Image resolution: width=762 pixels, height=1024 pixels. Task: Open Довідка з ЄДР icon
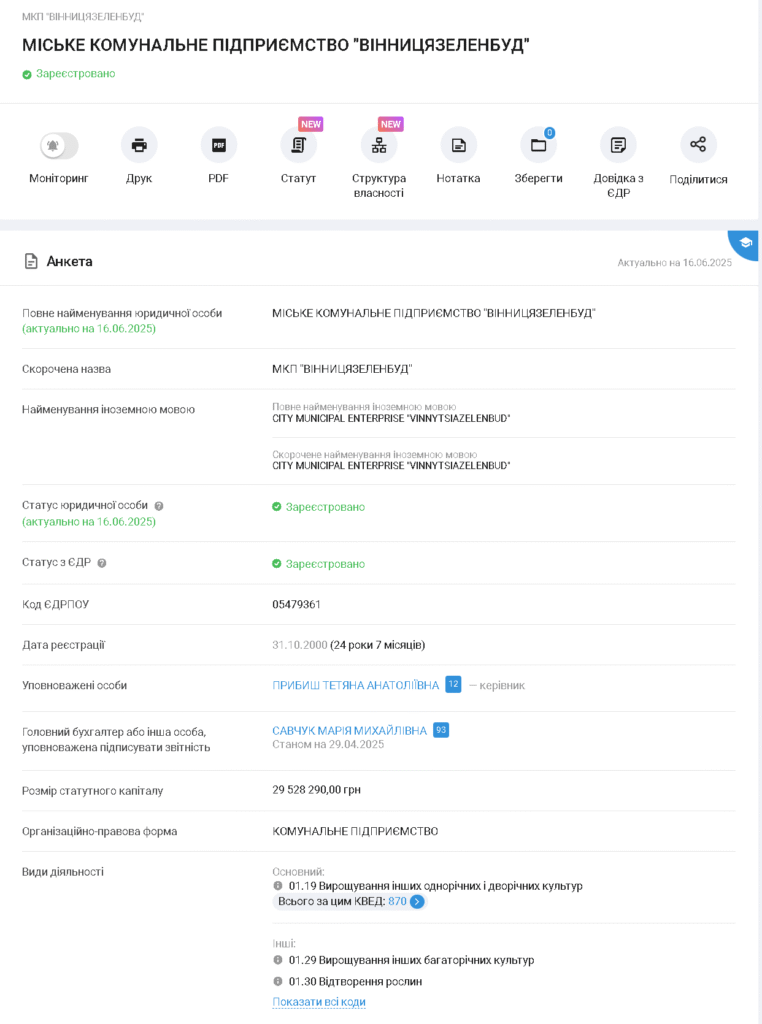(618, 146)
